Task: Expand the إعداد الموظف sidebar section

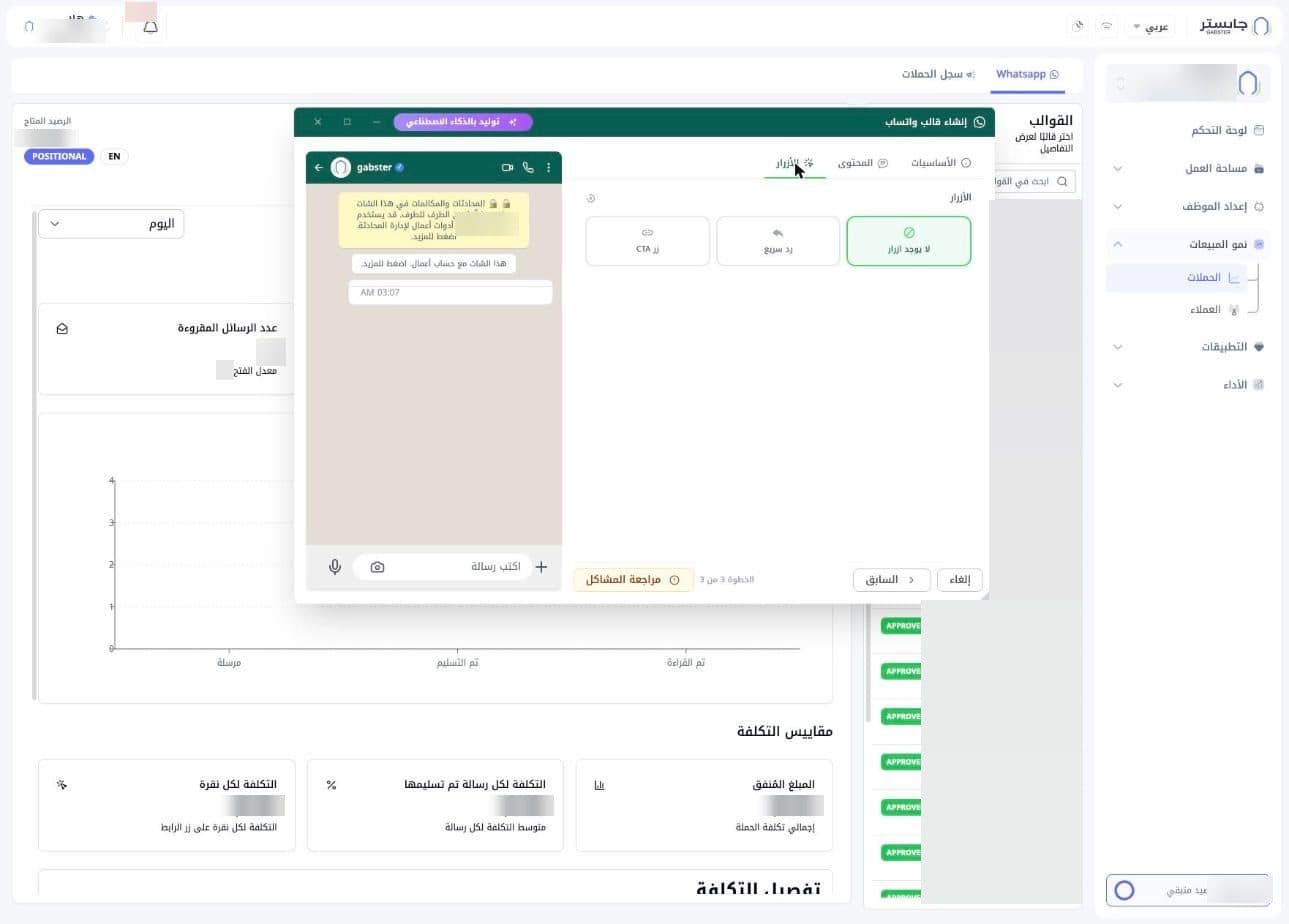Action: (x=1188, y=206)
